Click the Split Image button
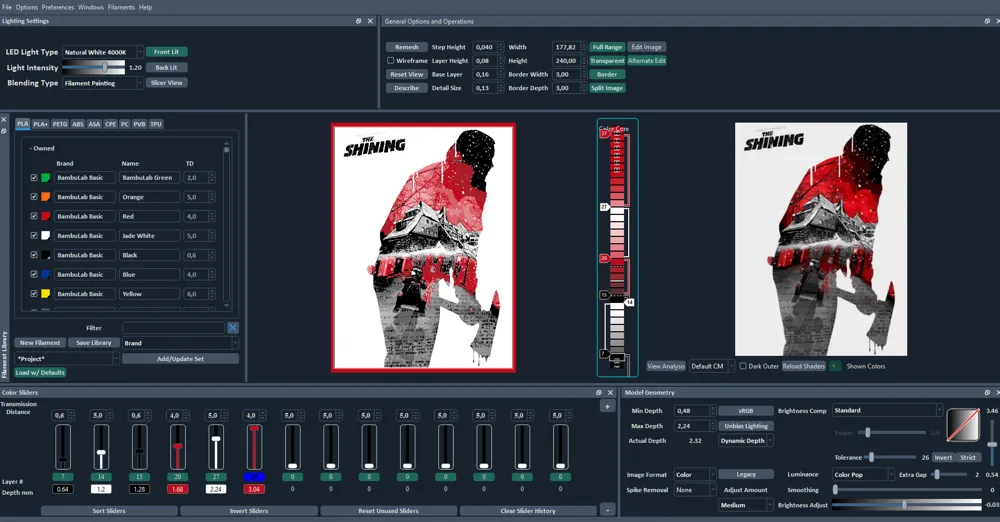Viewport: 1000px width, 522px height. pyautogui.click(x=607, y=88)
